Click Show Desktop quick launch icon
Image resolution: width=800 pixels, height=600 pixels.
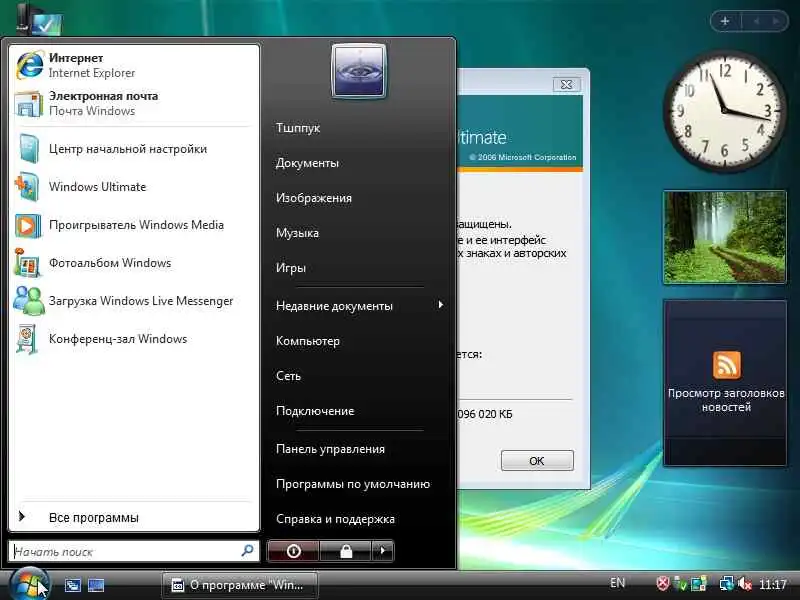(x=96, y=585)
